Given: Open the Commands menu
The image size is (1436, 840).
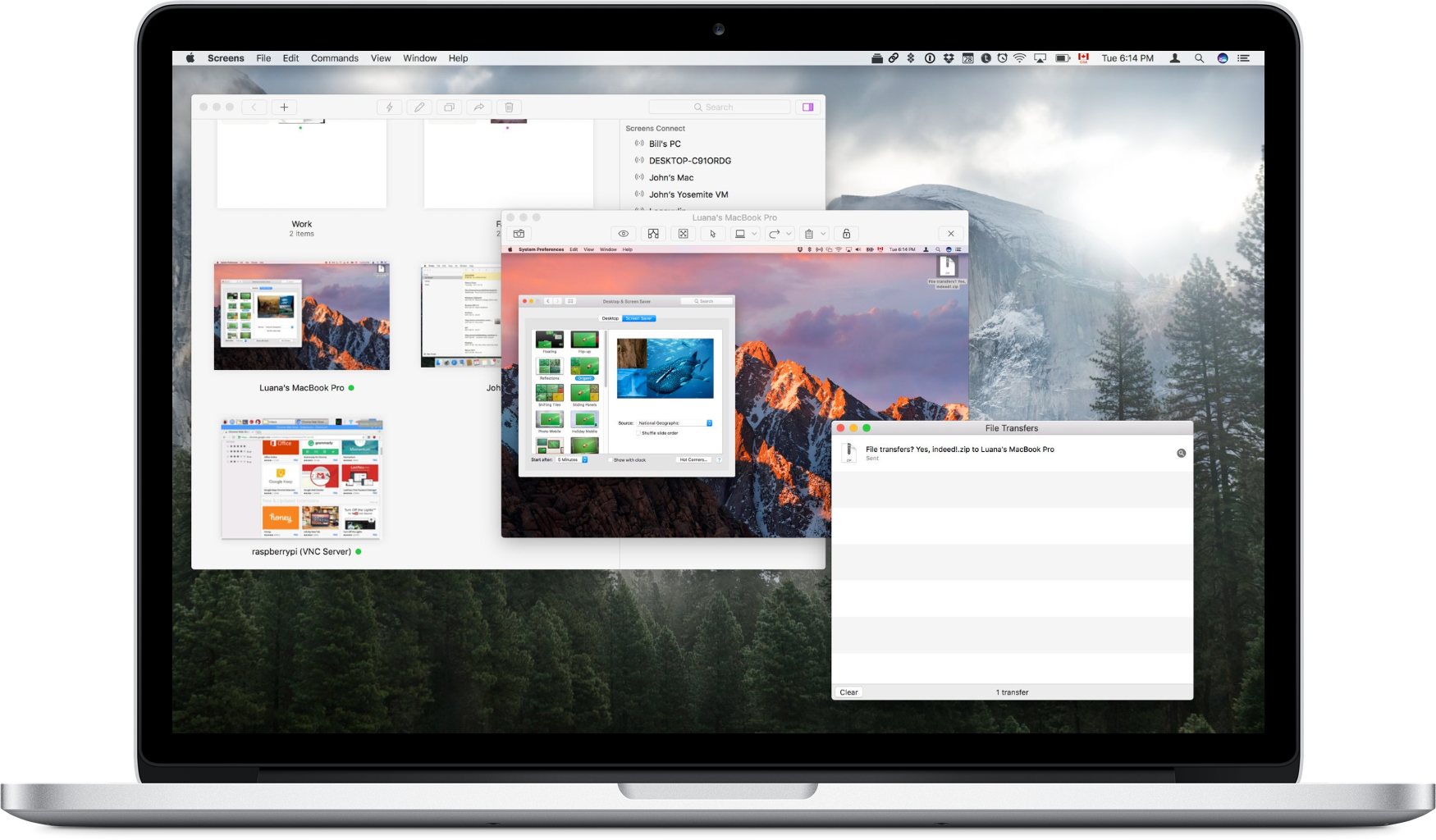Looking at the screenshot, I should point(335,57).
